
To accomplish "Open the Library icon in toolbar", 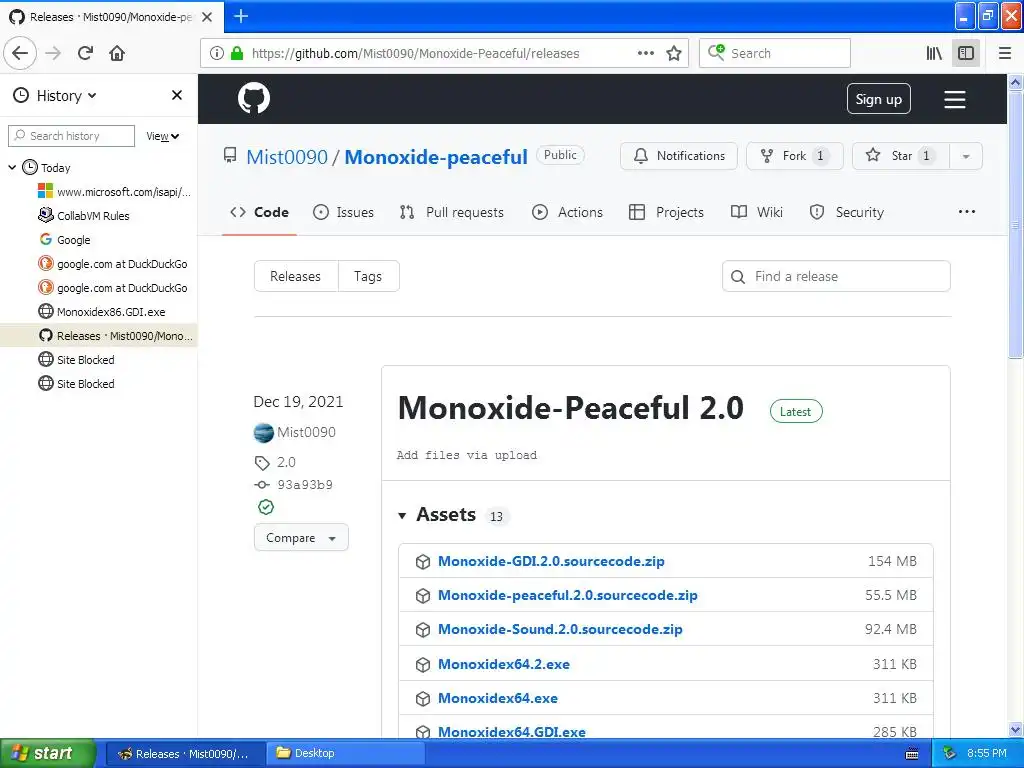I will (934, 53).
